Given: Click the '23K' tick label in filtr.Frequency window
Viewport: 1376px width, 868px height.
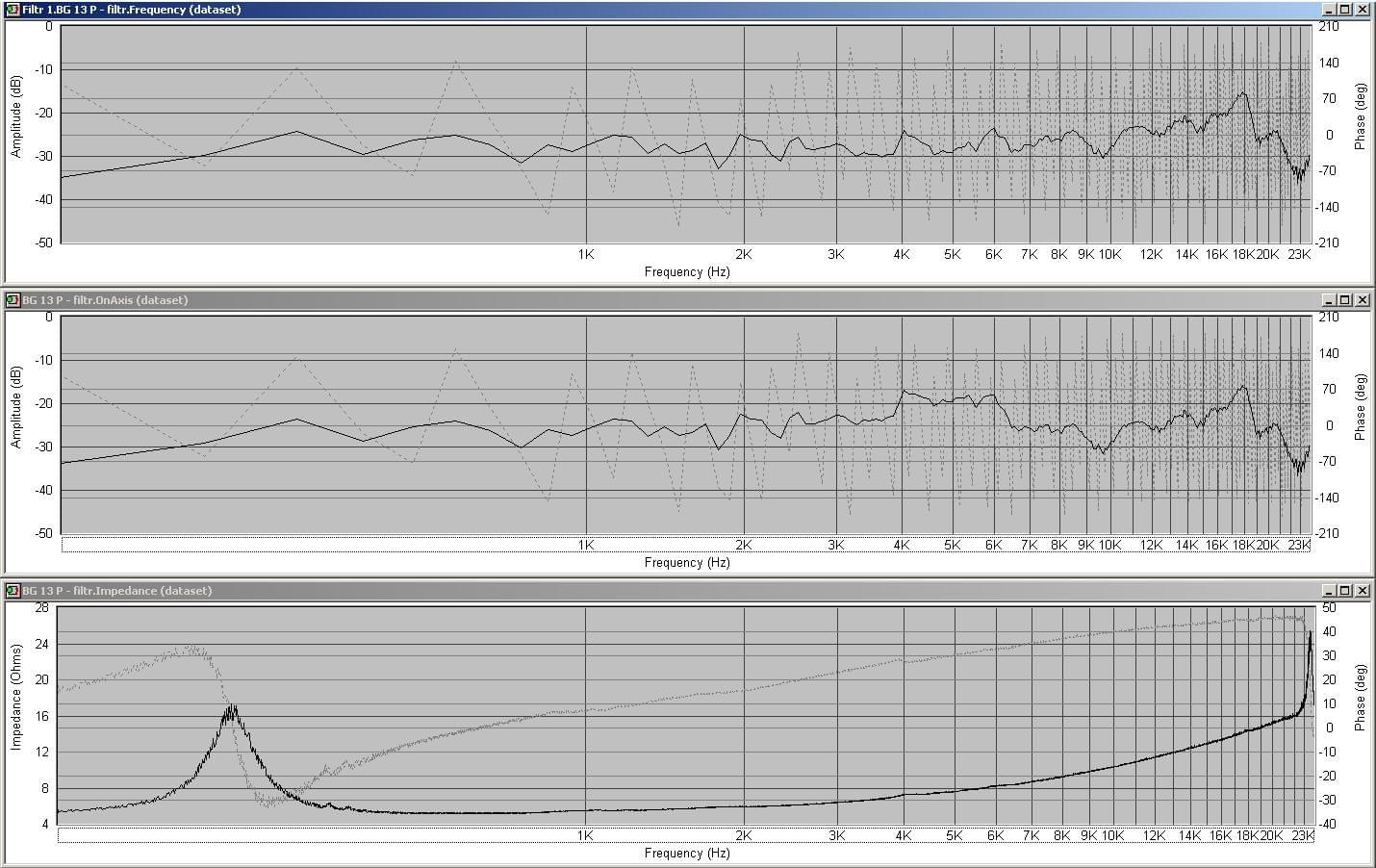Looking at the screenshot, I should [1299, 255].
